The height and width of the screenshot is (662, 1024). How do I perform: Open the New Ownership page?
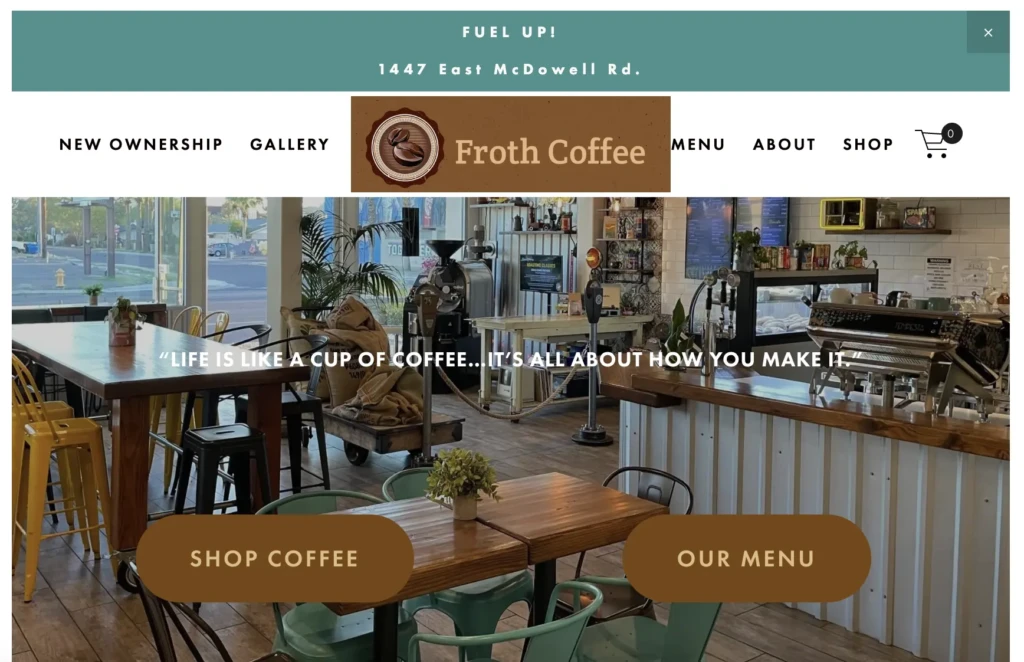141,144
